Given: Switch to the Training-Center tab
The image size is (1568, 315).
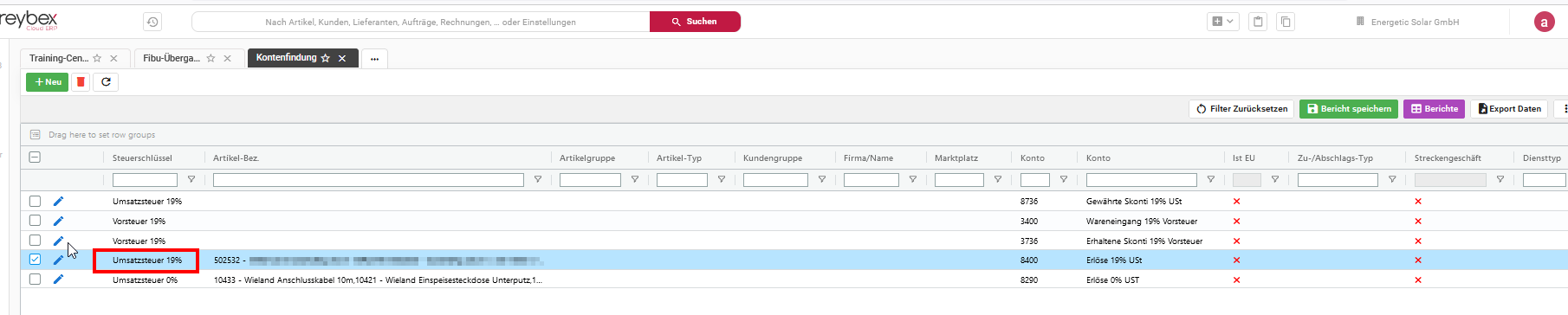Looking at the screenshot, I should tap(59, 58).
